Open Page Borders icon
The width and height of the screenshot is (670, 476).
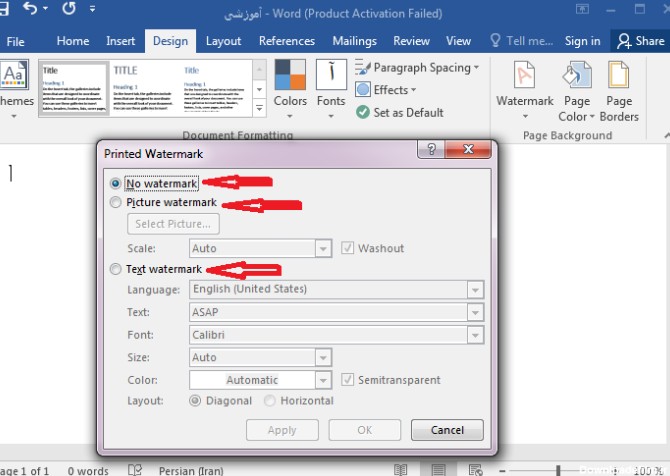coord(619,77)
